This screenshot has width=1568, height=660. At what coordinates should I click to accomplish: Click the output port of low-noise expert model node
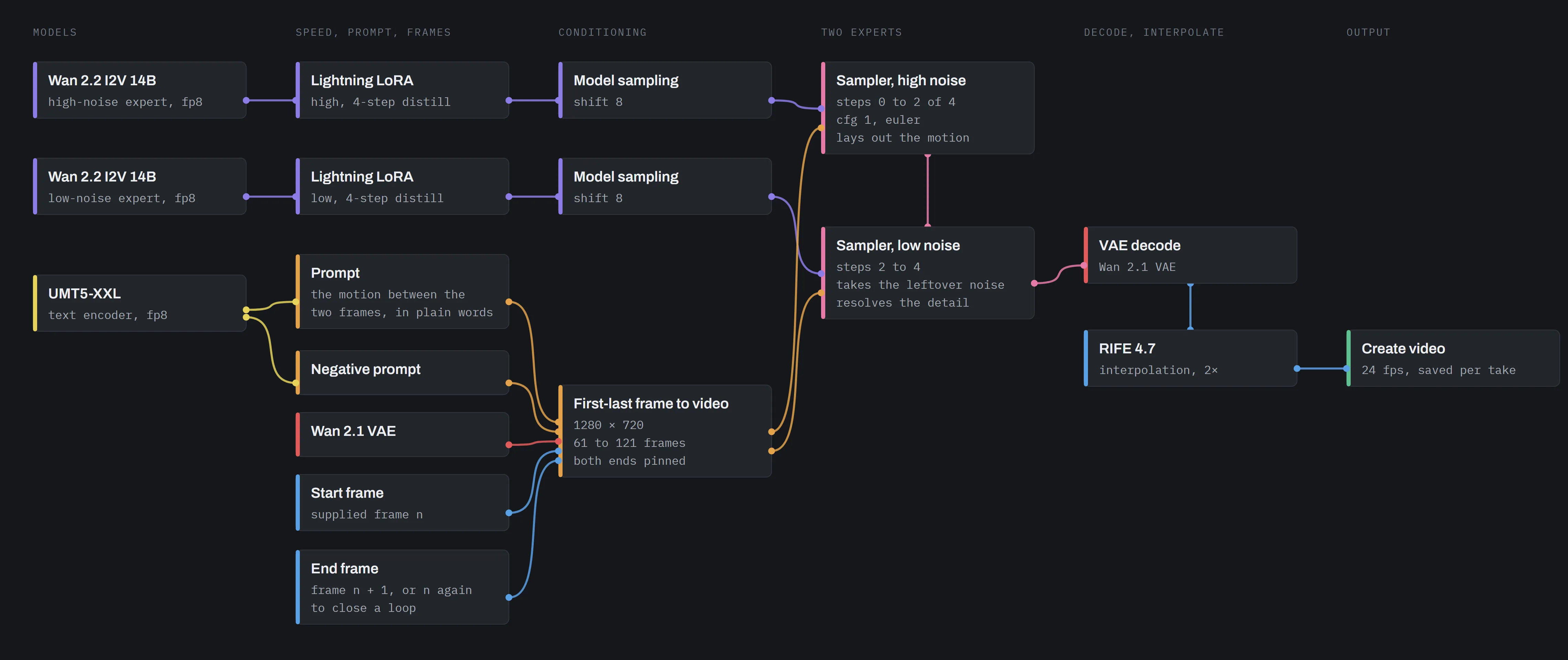(246, 197)
